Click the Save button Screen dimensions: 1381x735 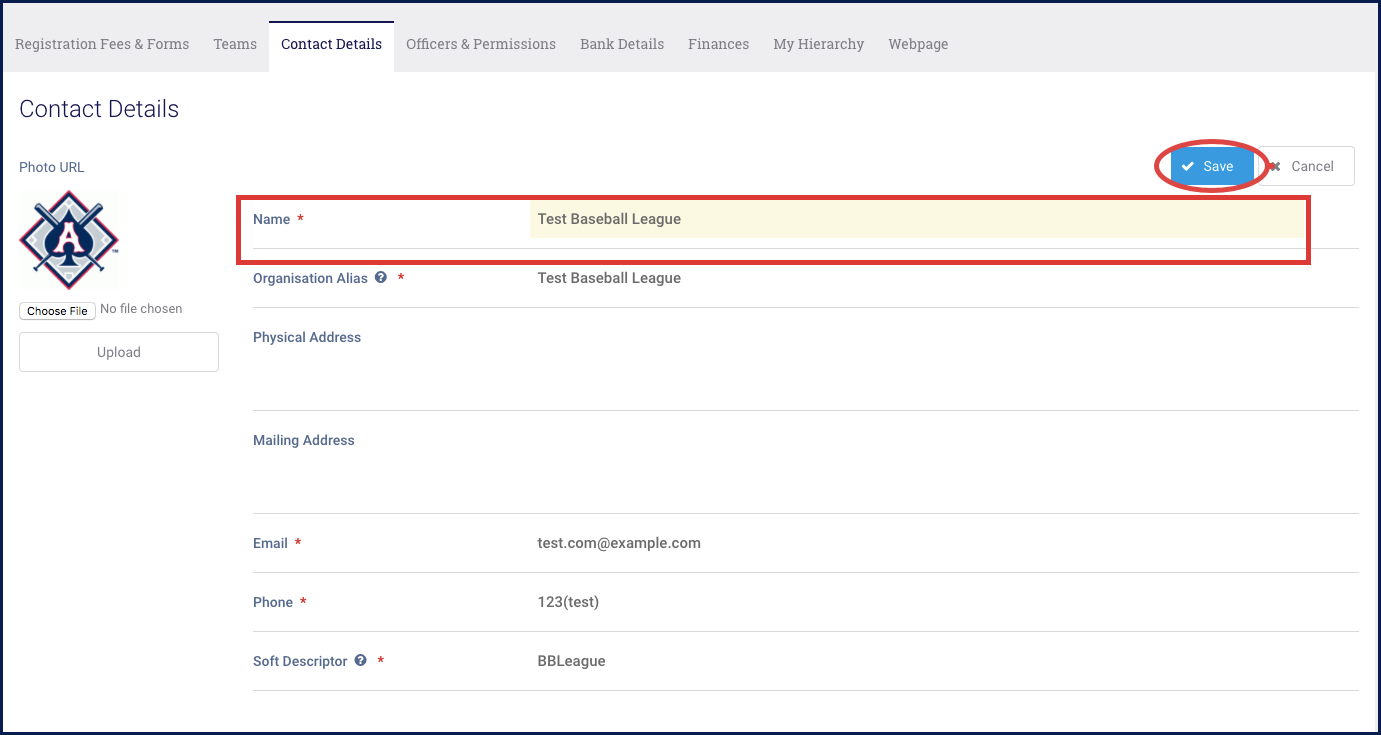coord(1212,167)
